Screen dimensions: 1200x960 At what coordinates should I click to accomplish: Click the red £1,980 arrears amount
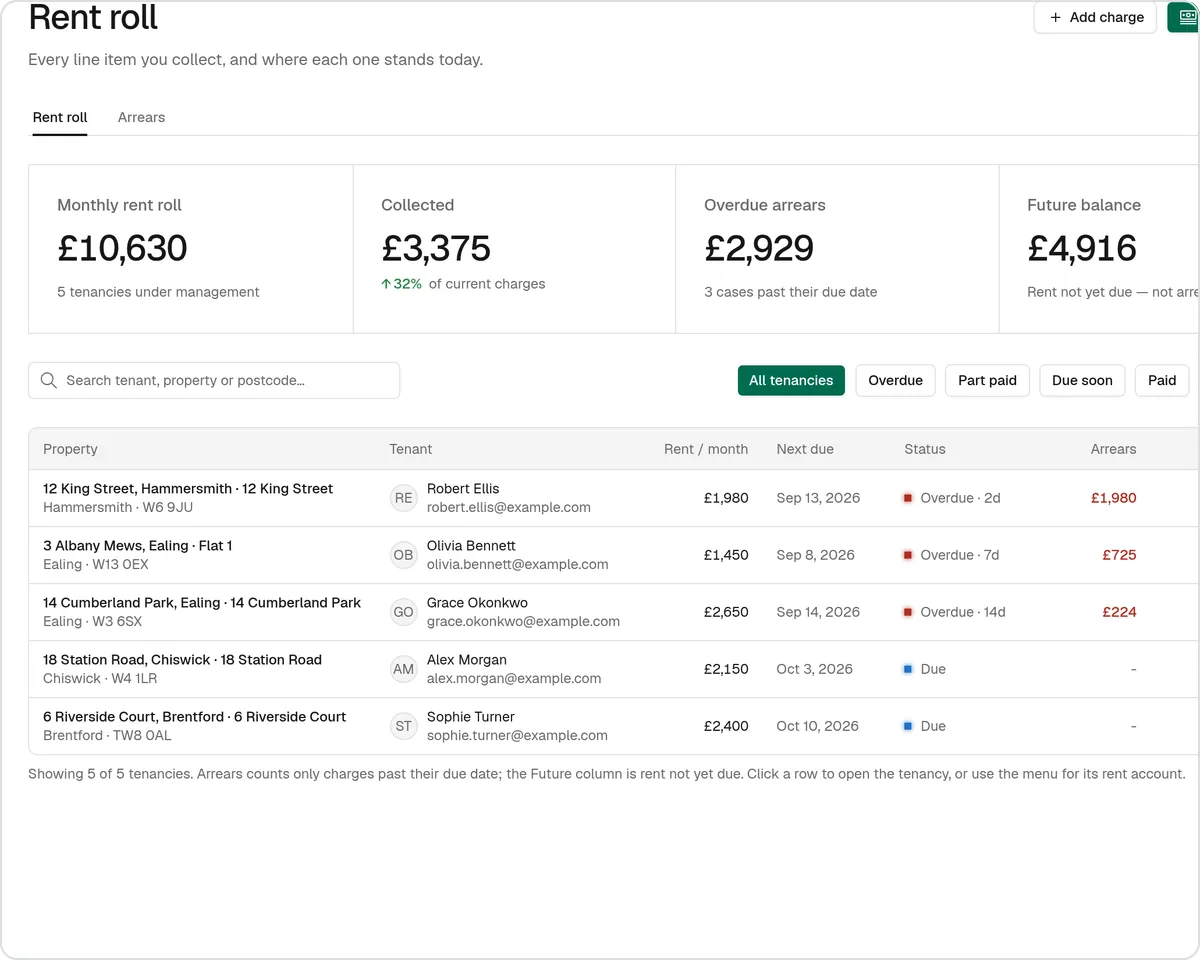coord(1113,498)
